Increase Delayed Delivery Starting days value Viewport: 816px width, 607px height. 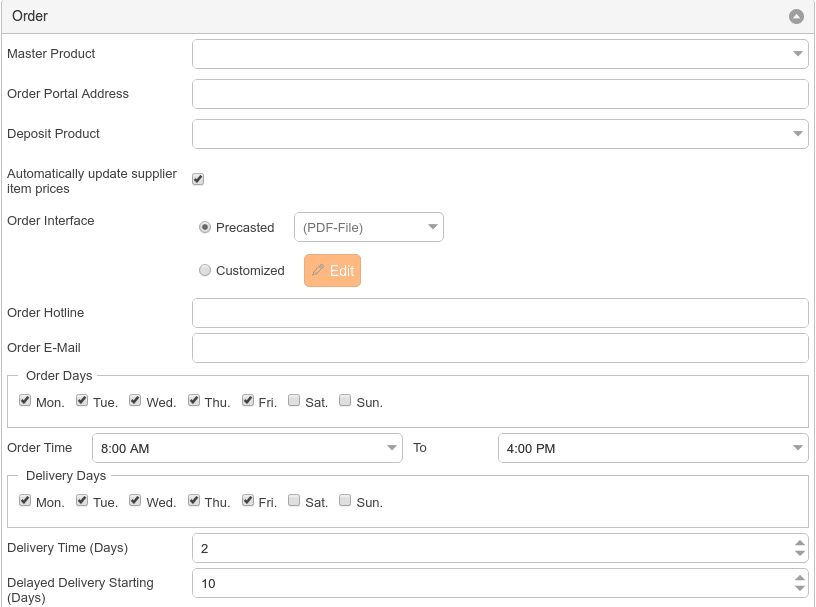tap(799, 578)
